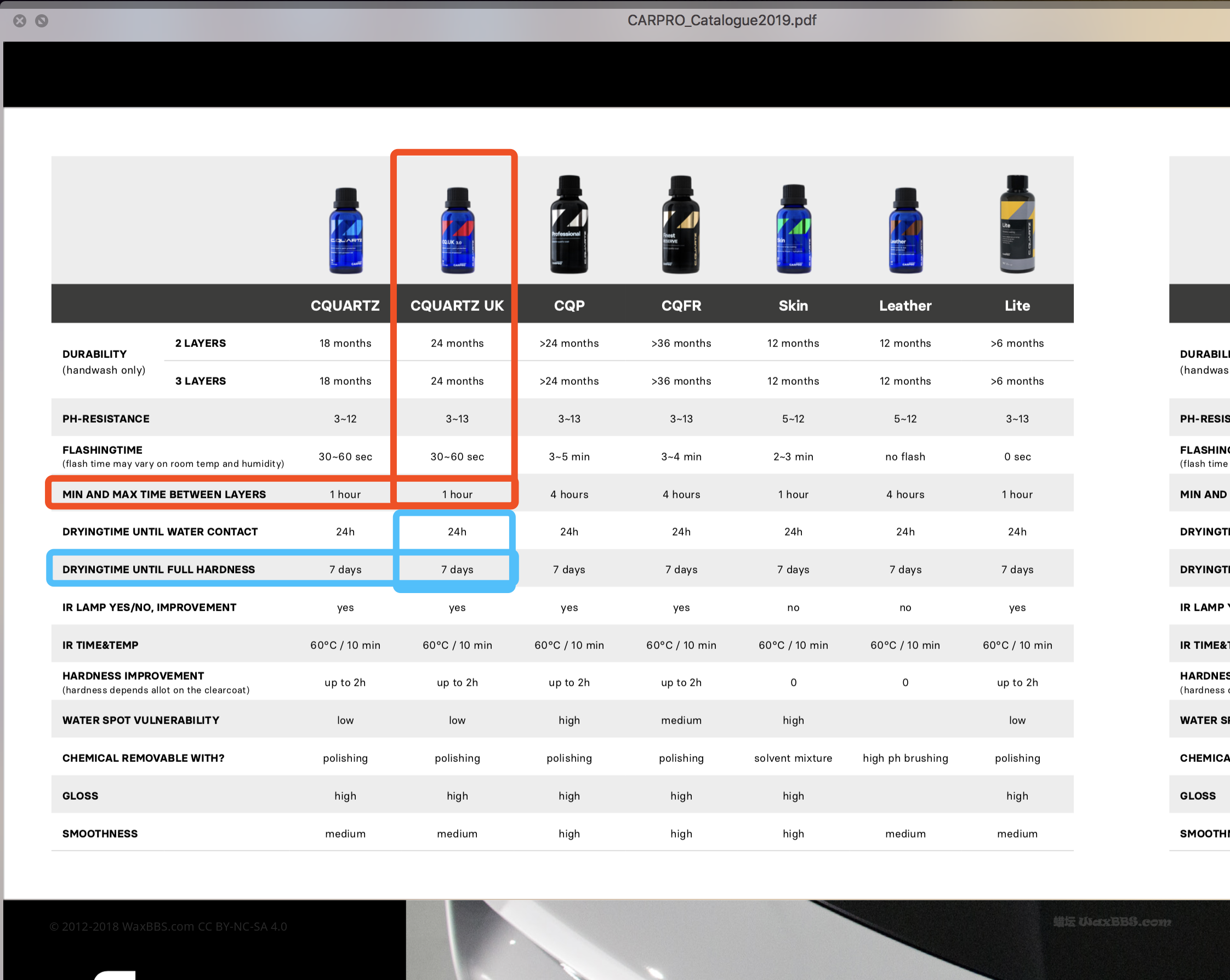Click the CQUARTZ UK column header
The image size is (1230, 980).
(457, 306)
